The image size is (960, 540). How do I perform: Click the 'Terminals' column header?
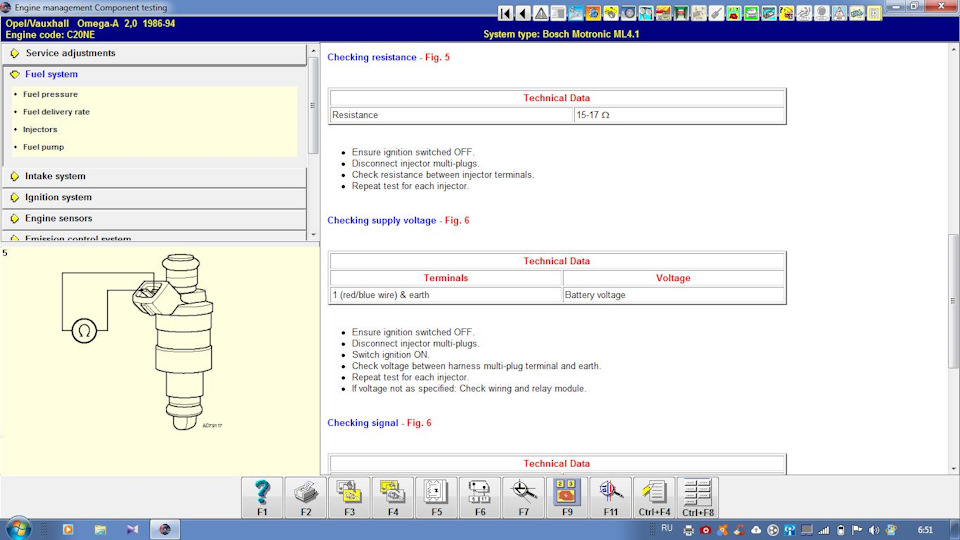[446, 278]
